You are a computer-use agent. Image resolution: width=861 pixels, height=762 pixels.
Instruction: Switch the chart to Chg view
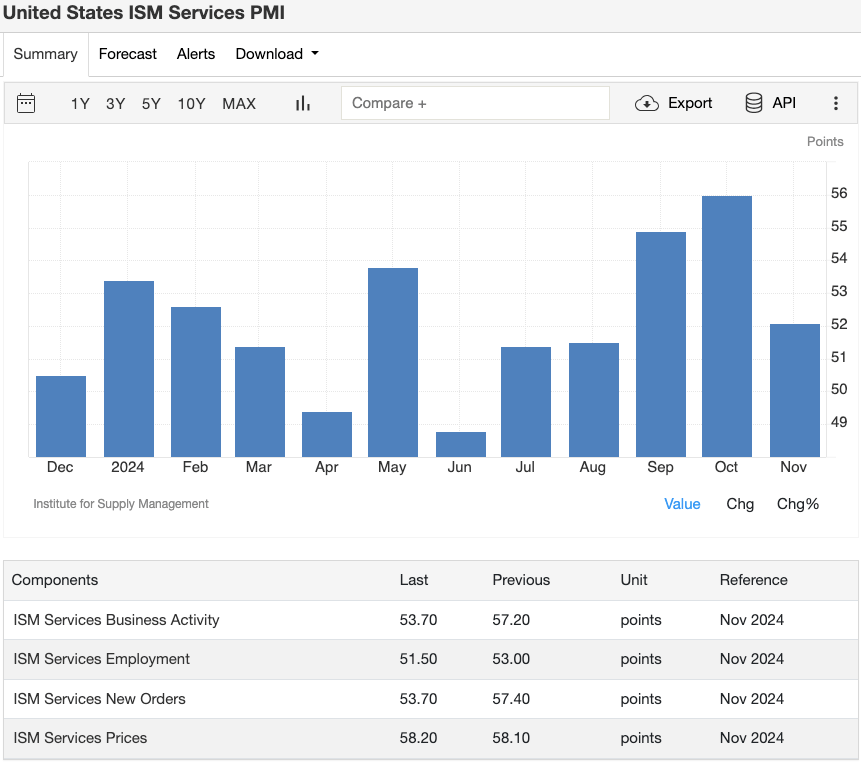pos(740,504)
